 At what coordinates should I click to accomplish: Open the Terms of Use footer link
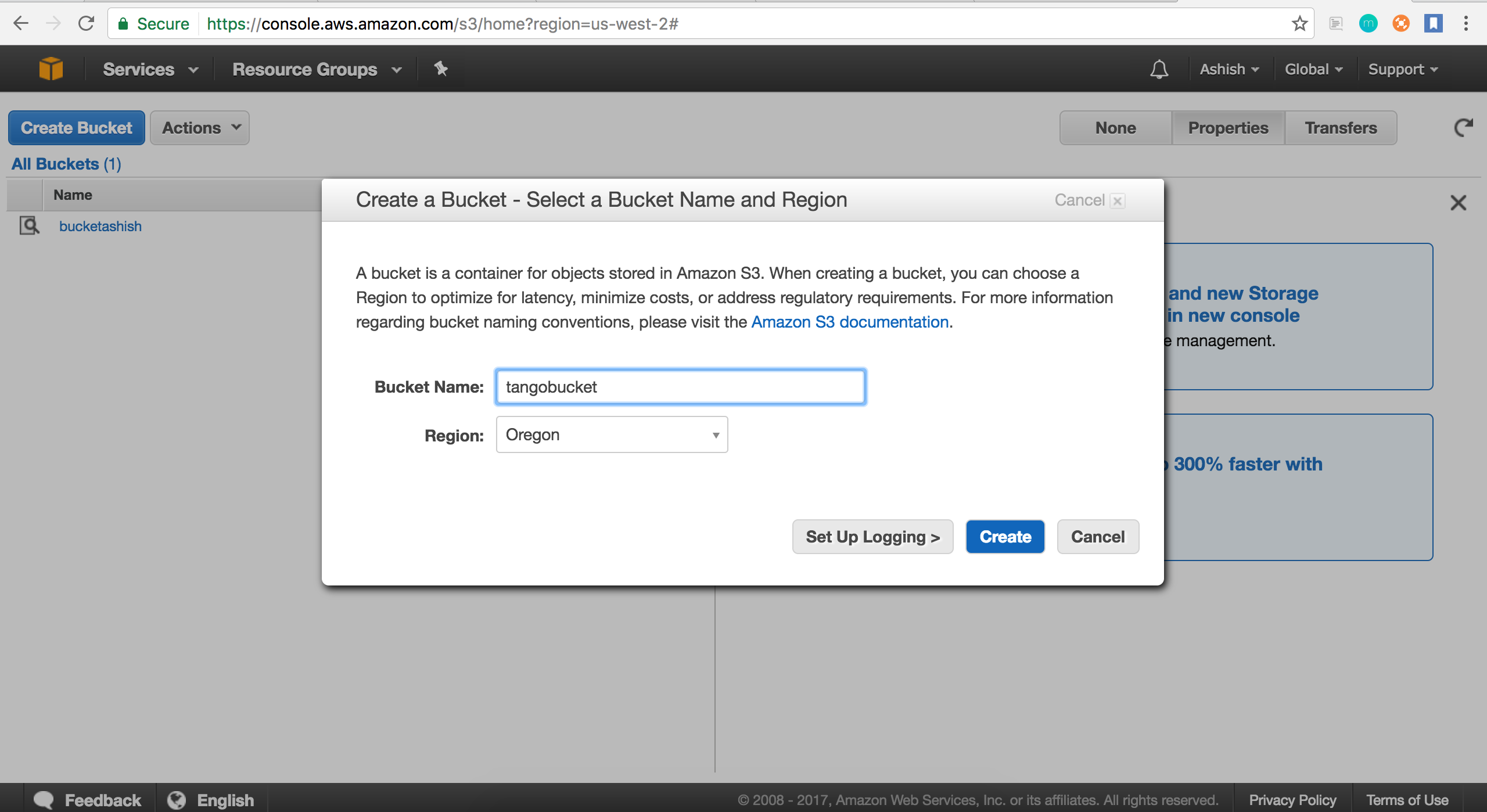click(1407, 800)
